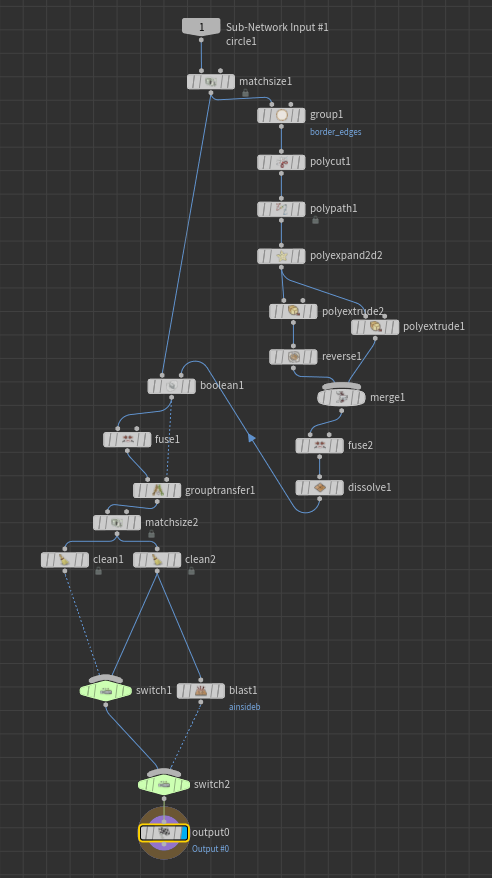The height and width of the screenshot is (878, 492).
Task: Click the reverse1 node icon
Action: click(293, 357)
